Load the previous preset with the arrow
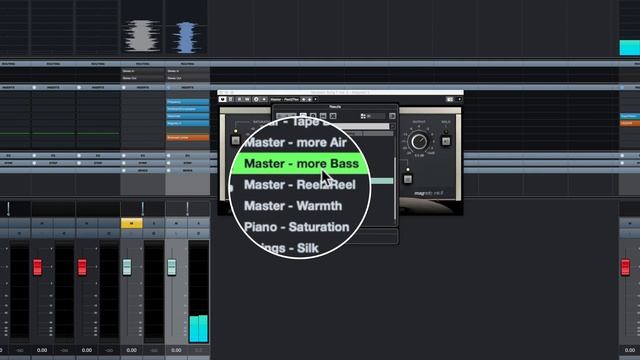 (x=303, y=99)
